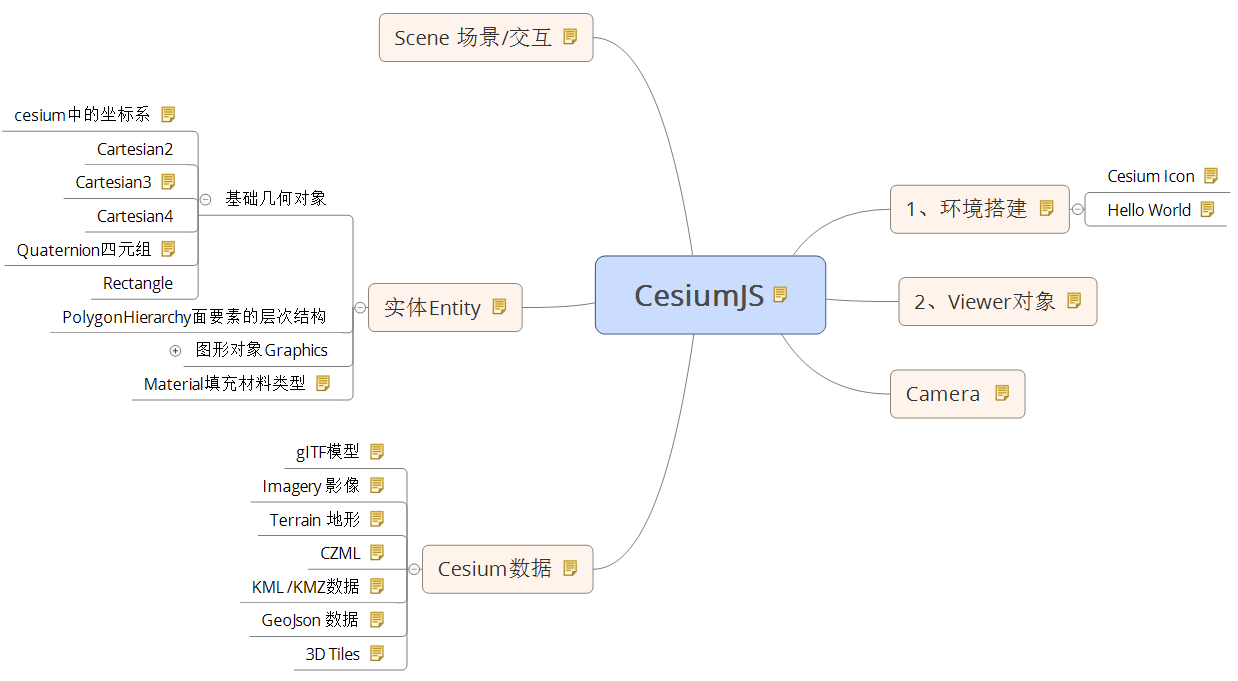The image size is (1238, 681).
Task: Expand the 图形对象Graphics branch
Action: (x=175, y=350)
